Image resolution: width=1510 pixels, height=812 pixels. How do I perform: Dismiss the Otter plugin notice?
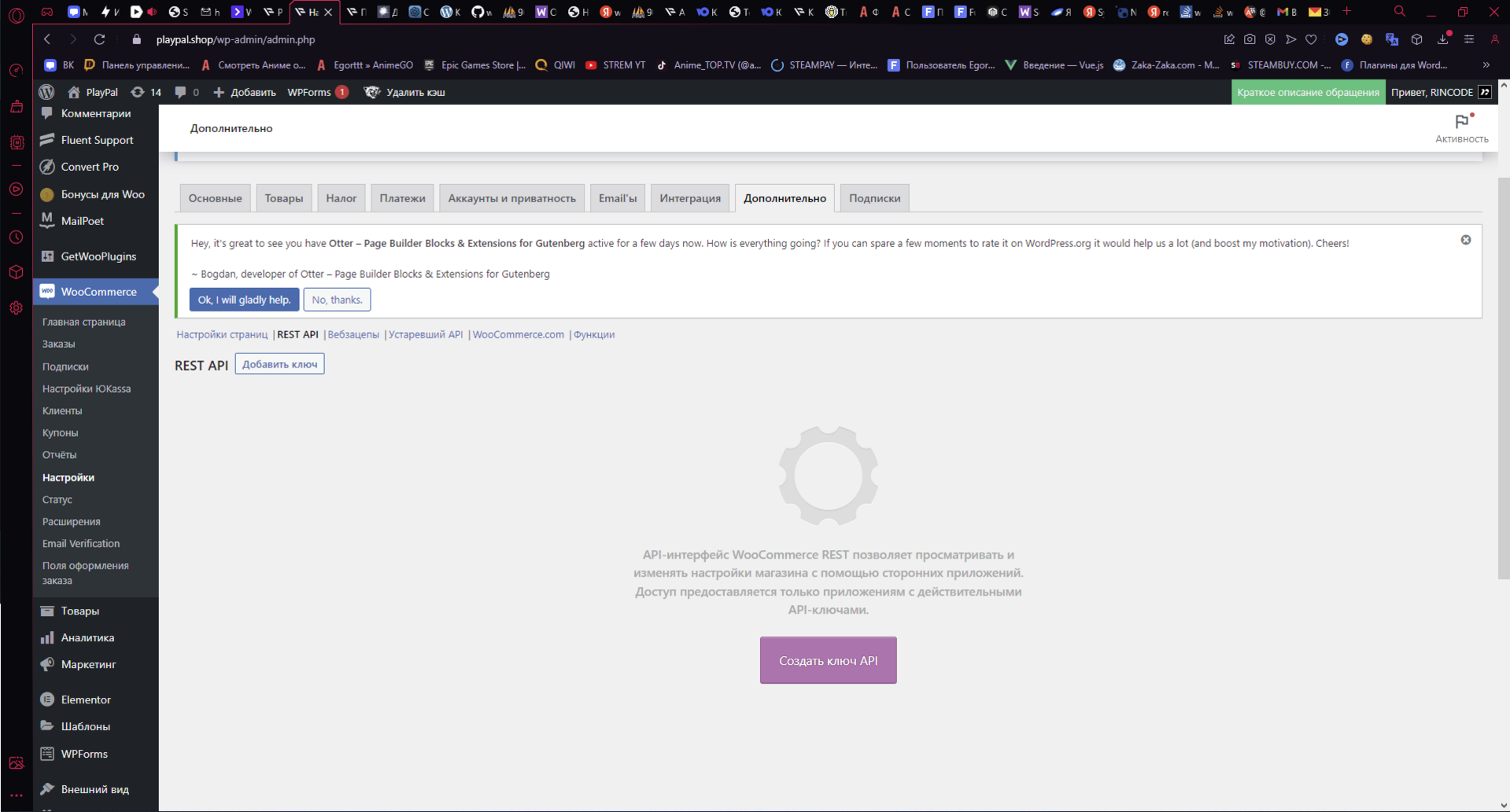tap(1466, 240)
